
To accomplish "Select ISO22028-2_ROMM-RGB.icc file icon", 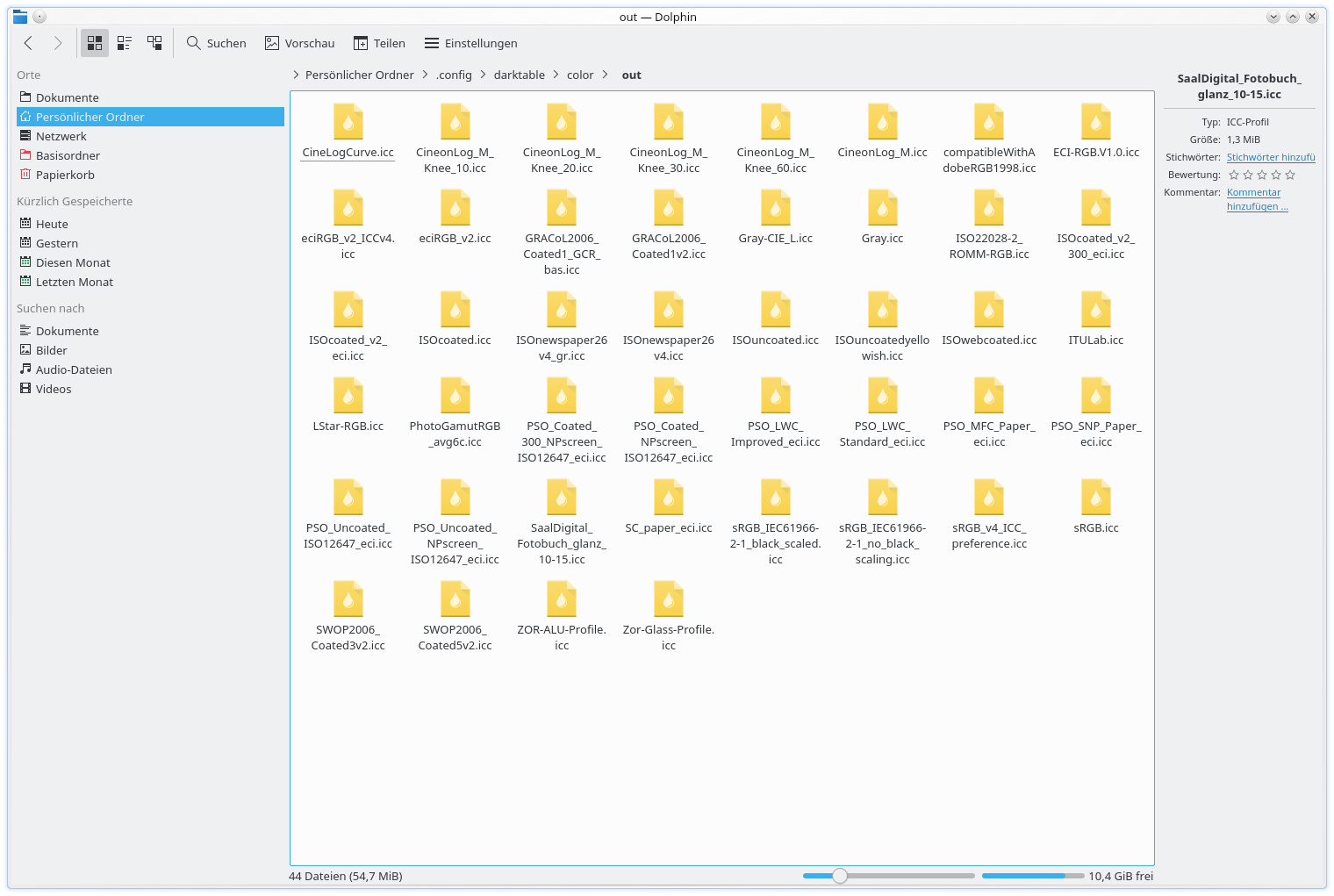I will click(989, 208).
